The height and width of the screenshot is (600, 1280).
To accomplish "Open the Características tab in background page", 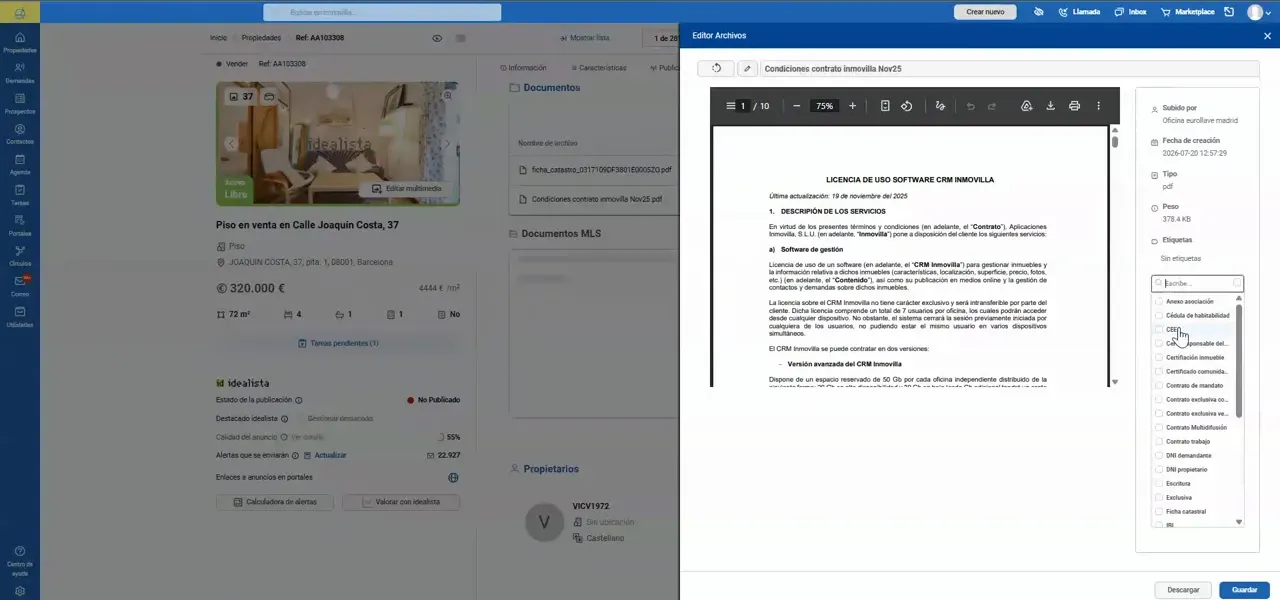I will [x=599, y=68].
